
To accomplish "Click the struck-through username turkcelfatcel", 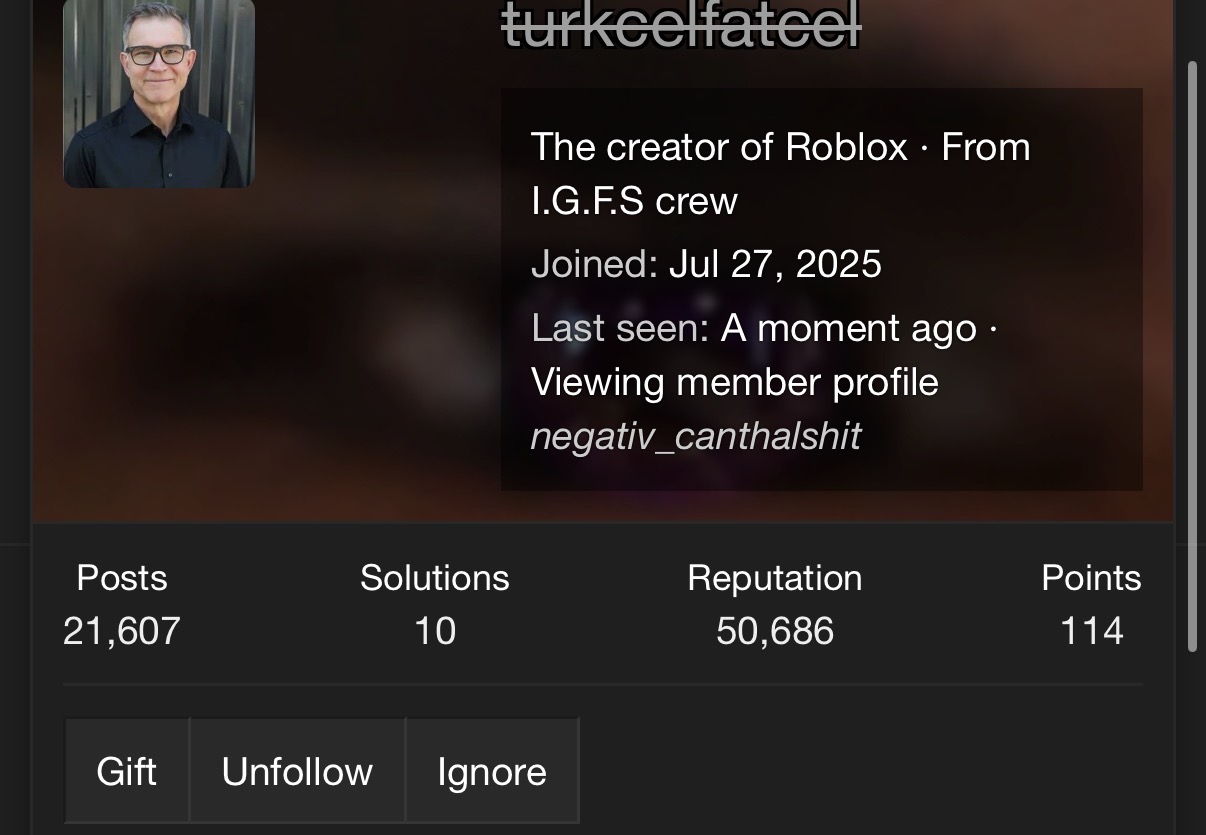I will coord(680,25).
